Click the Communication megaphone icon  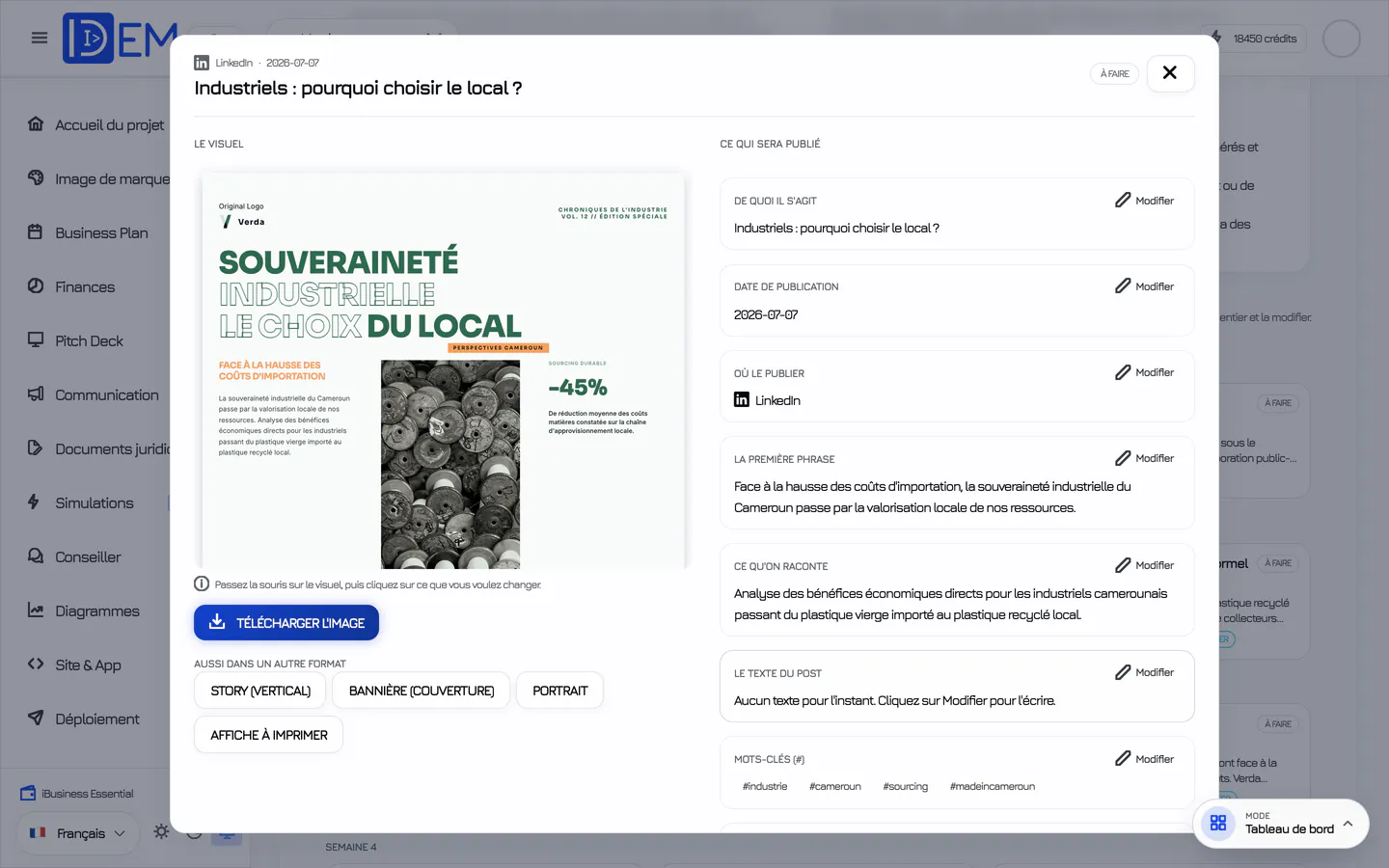36,393
